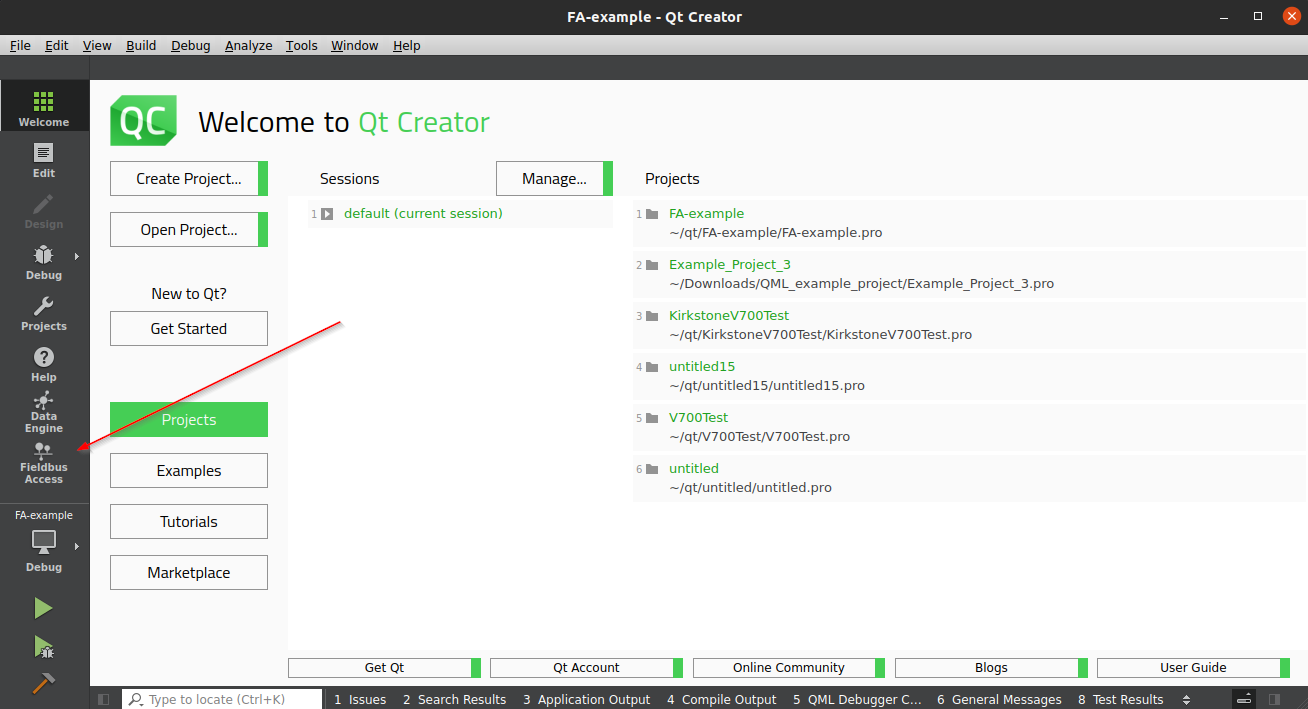Switch to Edit mode in the sidebar
The image size is (1308, 709).
coord(43,158)
